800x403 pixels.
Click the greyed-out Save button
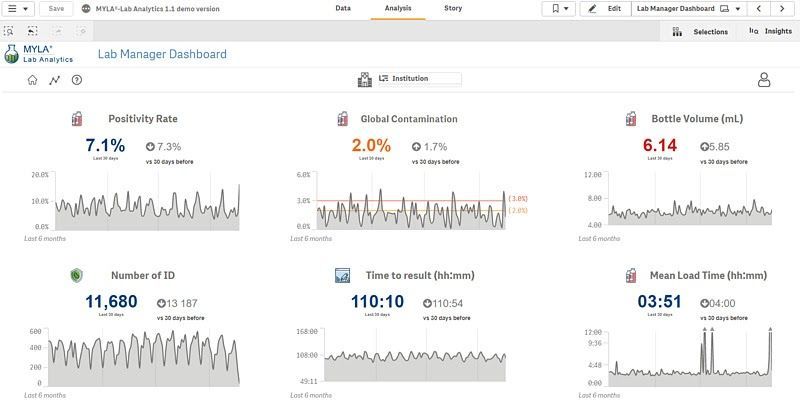pos(56,9)
